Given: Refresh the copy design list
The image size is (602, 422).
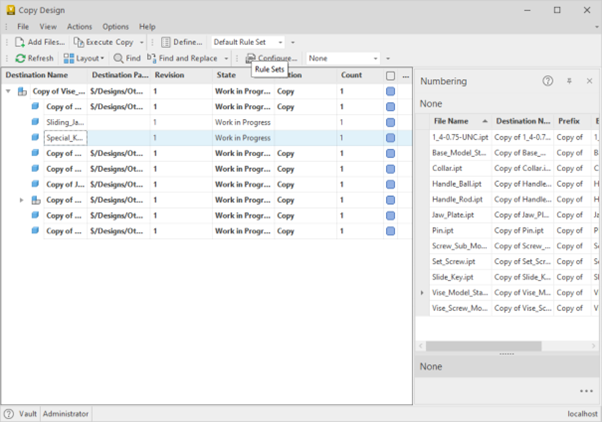Looking at the screenshot, I should (x=34, y=58).
